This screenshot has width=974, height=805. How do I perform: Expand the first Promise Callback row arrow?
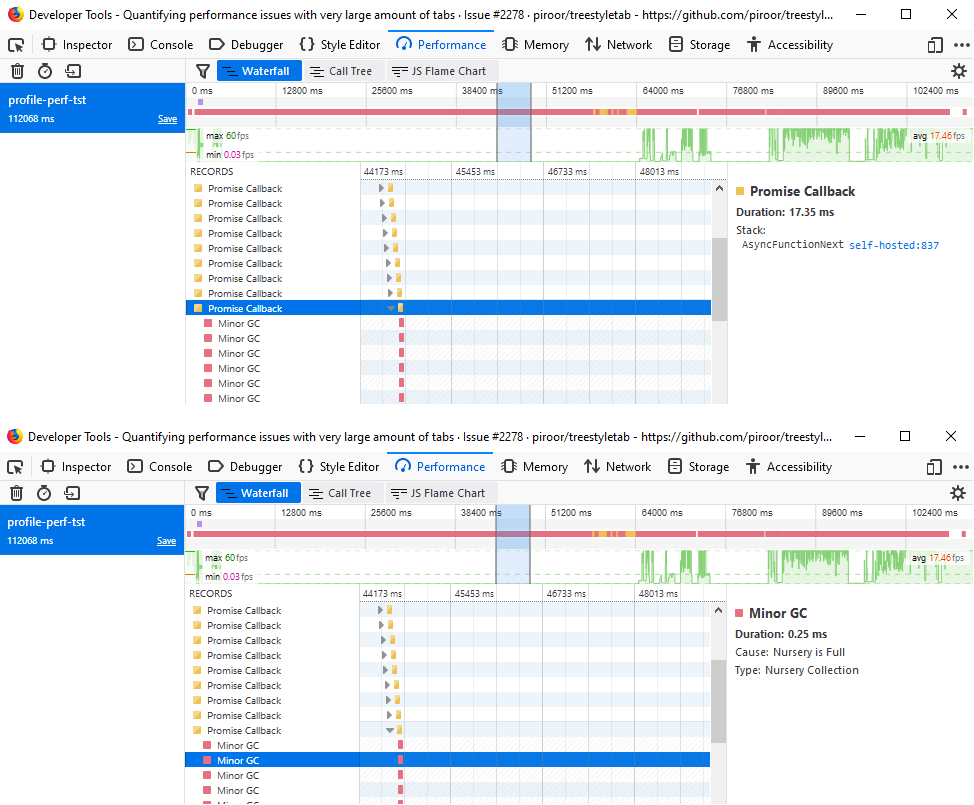[382, 188]
